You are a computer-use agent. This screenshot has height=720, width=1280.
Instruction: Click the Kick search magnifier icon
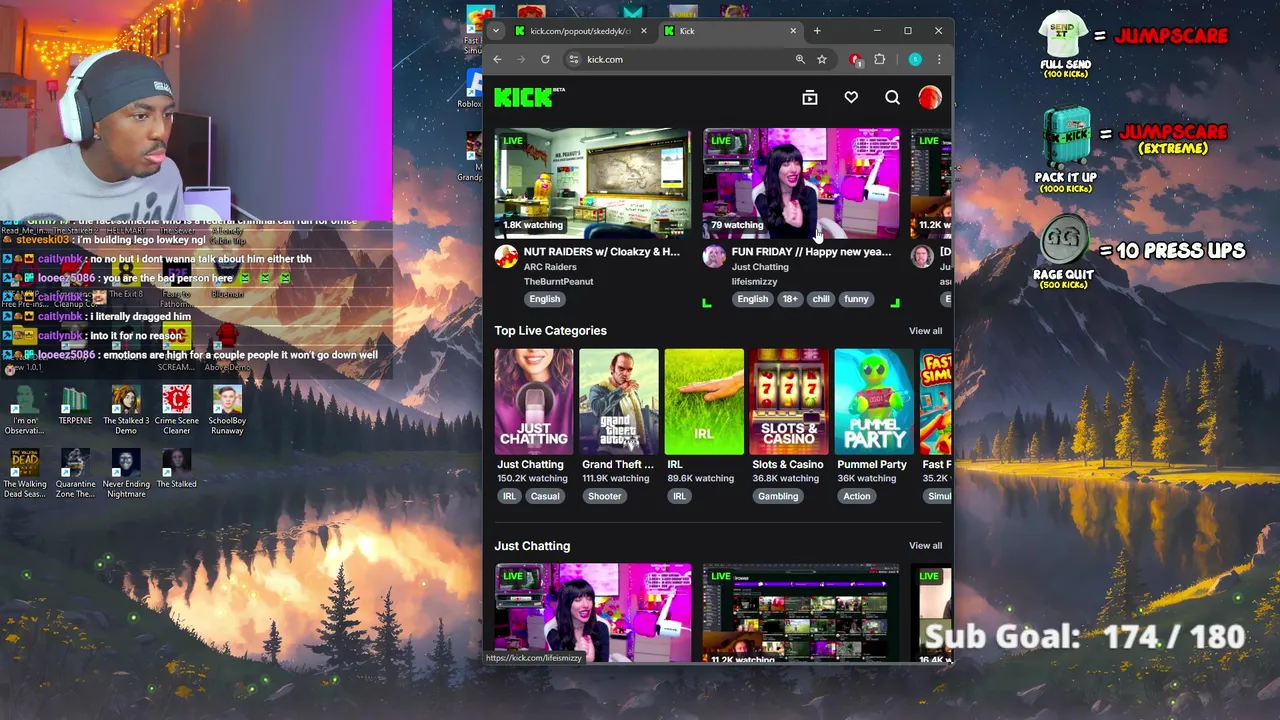(x=892, y=97)
